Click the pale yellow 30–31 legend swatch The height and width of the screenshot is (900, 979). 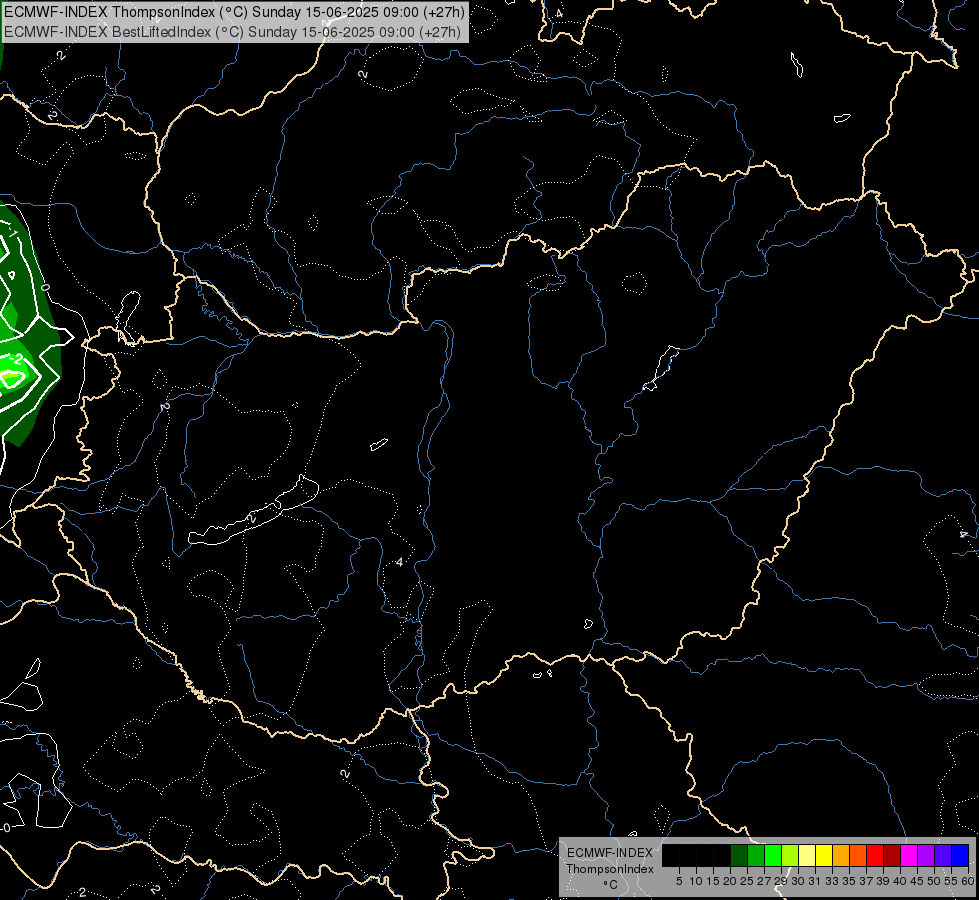[x=807, y=855]
